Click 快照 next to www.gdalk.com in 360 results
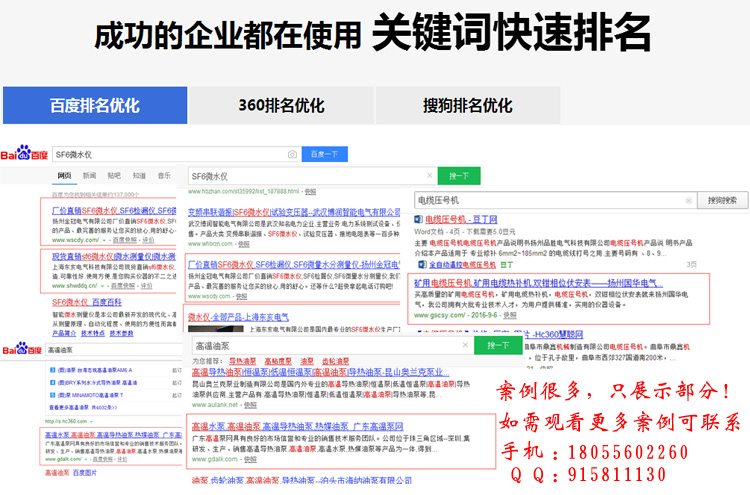 (x=250, y=459)
